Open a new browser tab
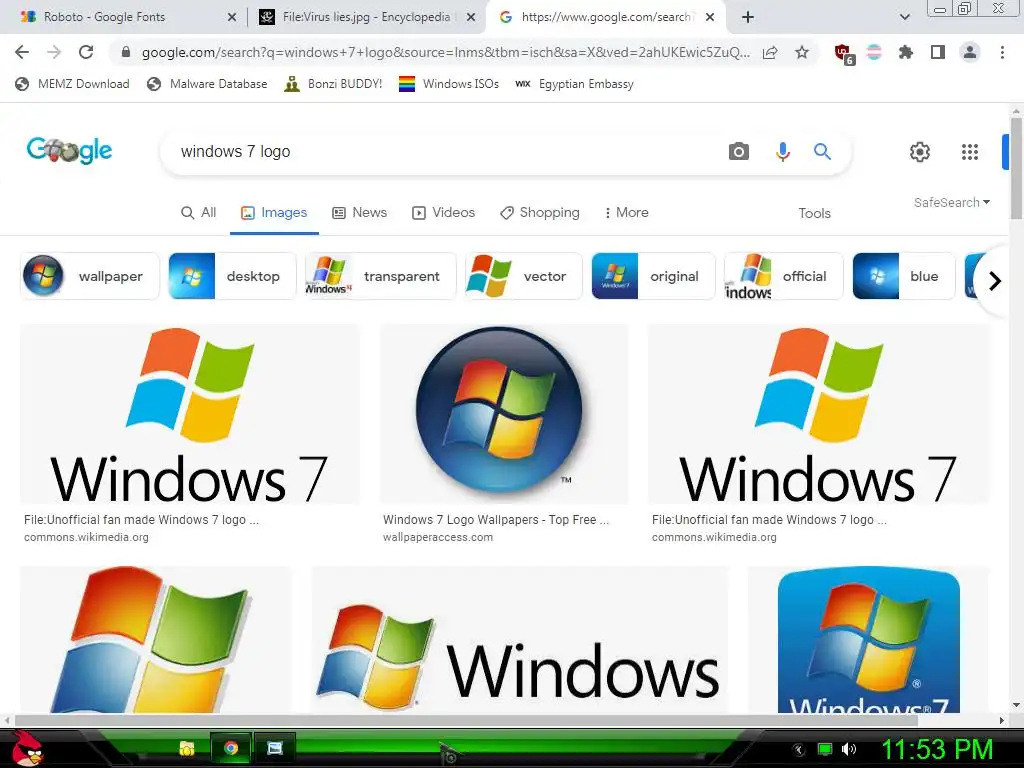Image resolution: width=1024 pixels, height=768 pixels. click(x=748, y=17)
